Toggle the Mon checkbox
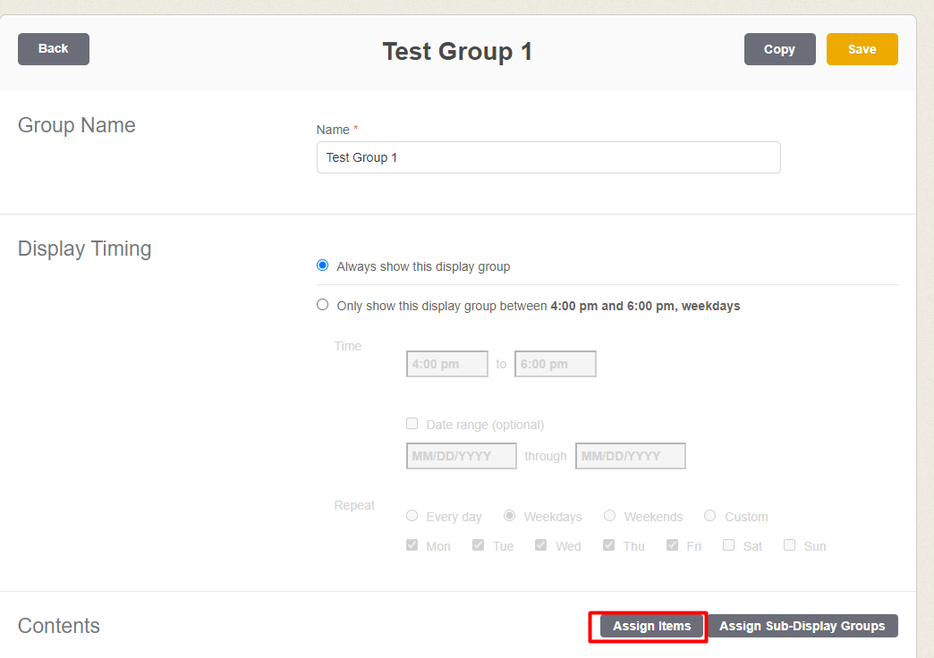 pyautogui.click(x=412, y=545)
